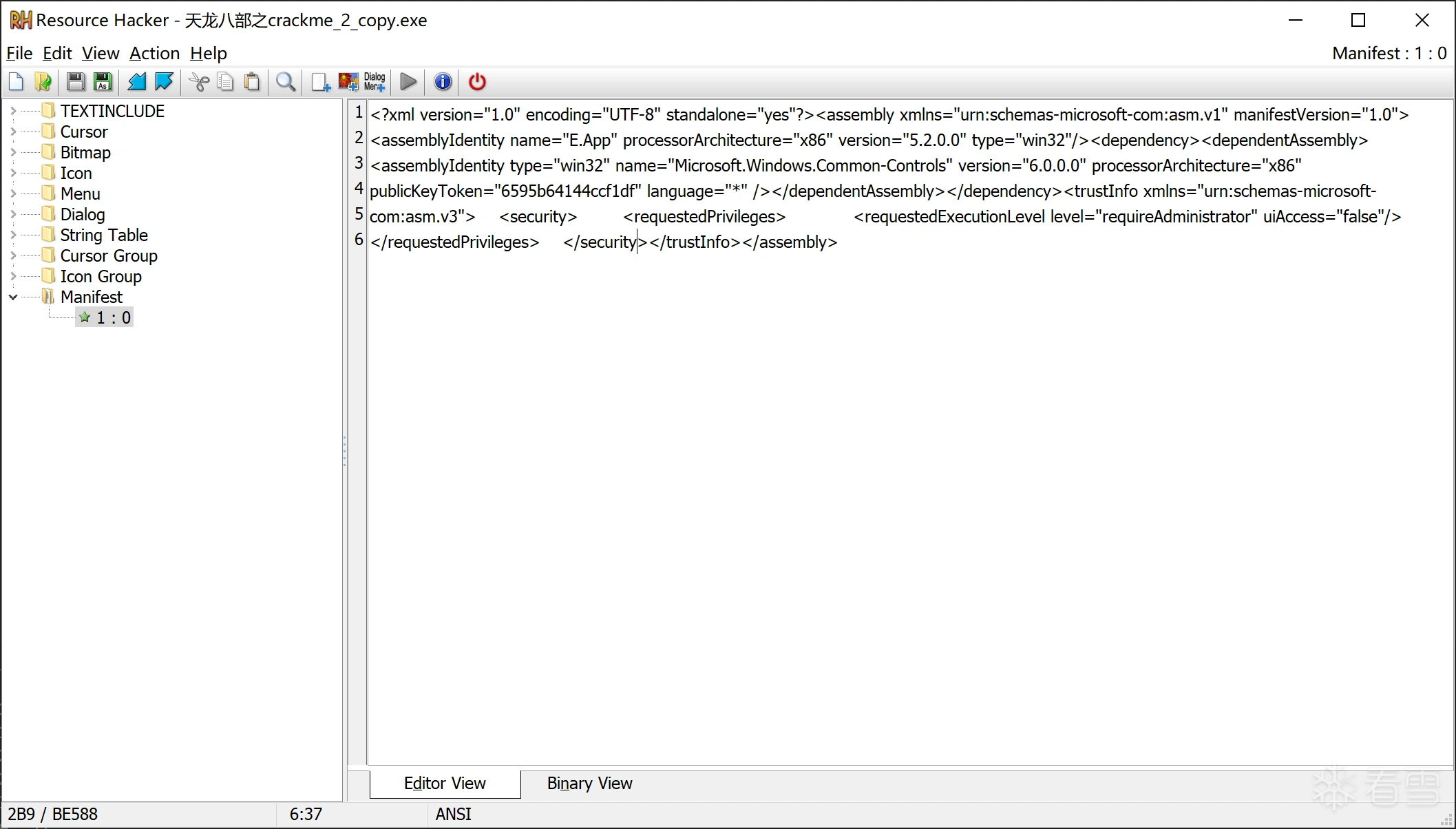Collapse the Manifest tree node

pos(13,297)
